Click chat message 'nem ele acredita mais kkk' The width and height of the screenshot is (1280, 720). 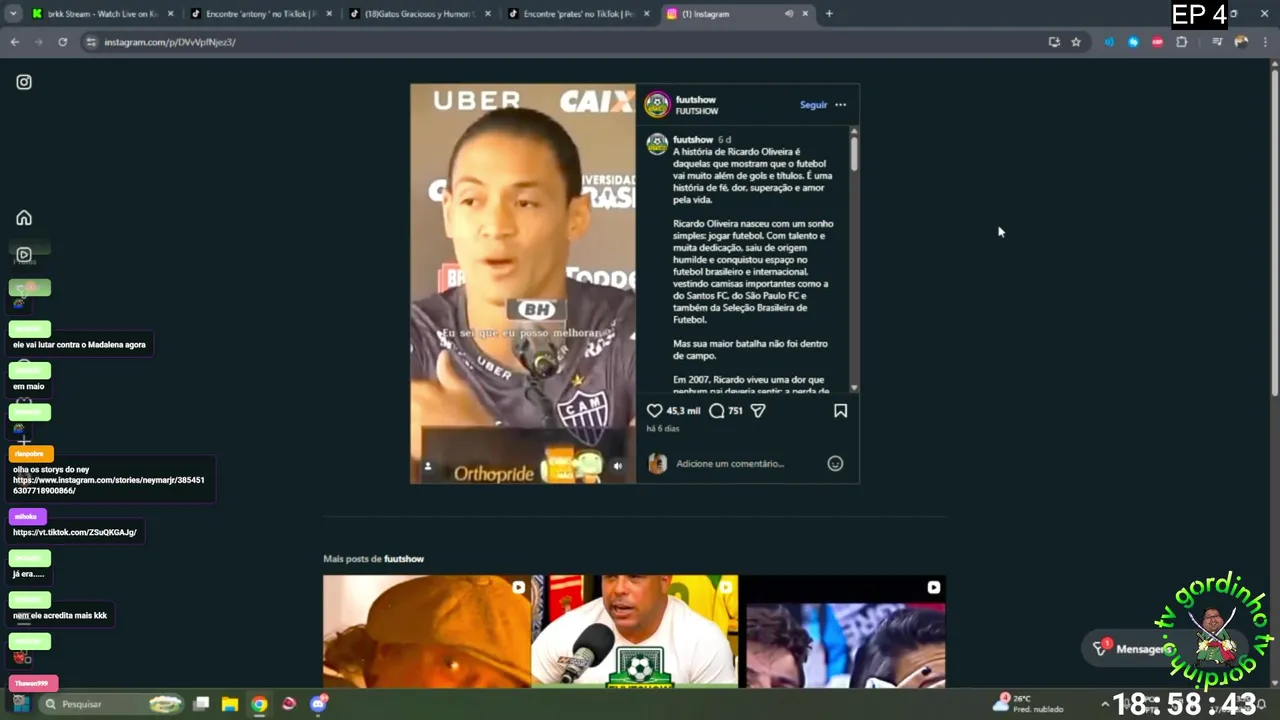[60, 615]
